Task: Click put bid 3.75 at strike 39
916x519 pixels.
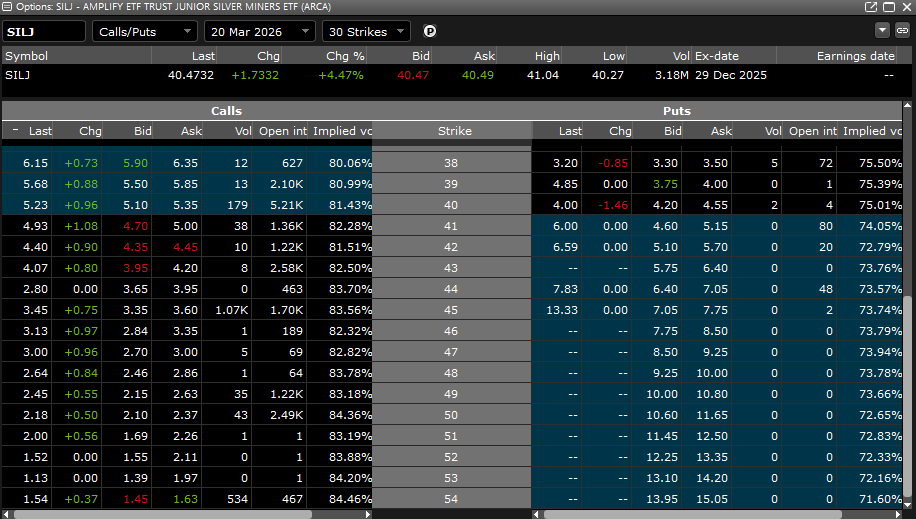Action: 665,184
